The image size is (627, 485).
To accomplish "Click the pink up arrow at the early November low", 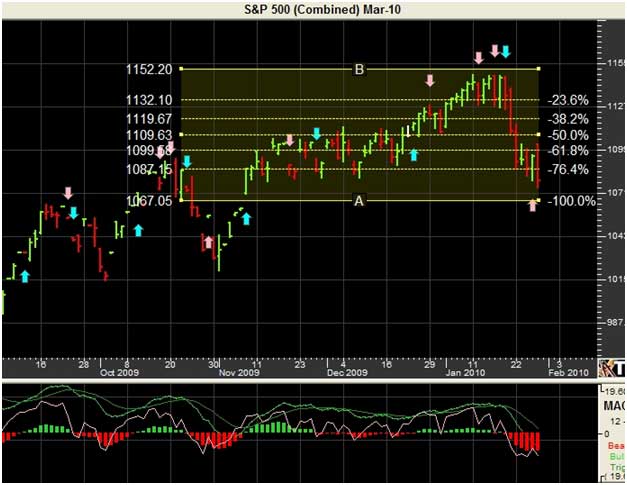I will [208, 242].
